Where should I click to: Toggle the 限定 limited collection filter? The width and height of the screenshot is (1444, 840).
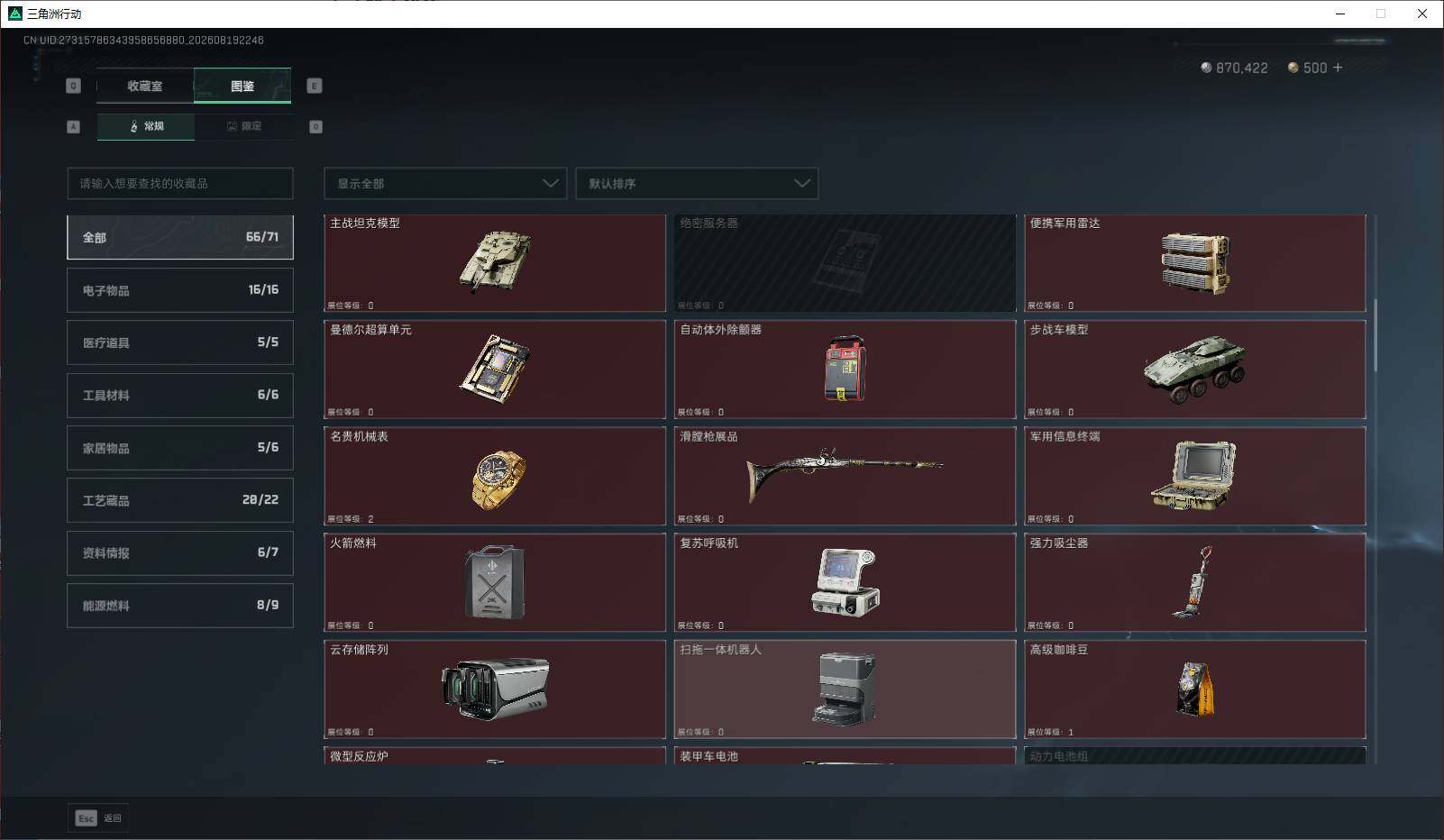click(243, 126)
